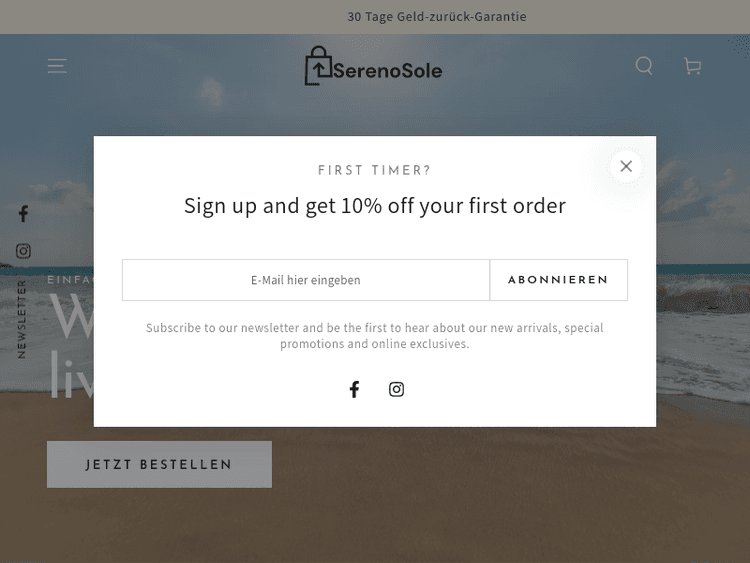The width and height of the screenshot is (750, 563).
Task: Click the JETZT BESTELLEN button
Action: click(159, 465)
